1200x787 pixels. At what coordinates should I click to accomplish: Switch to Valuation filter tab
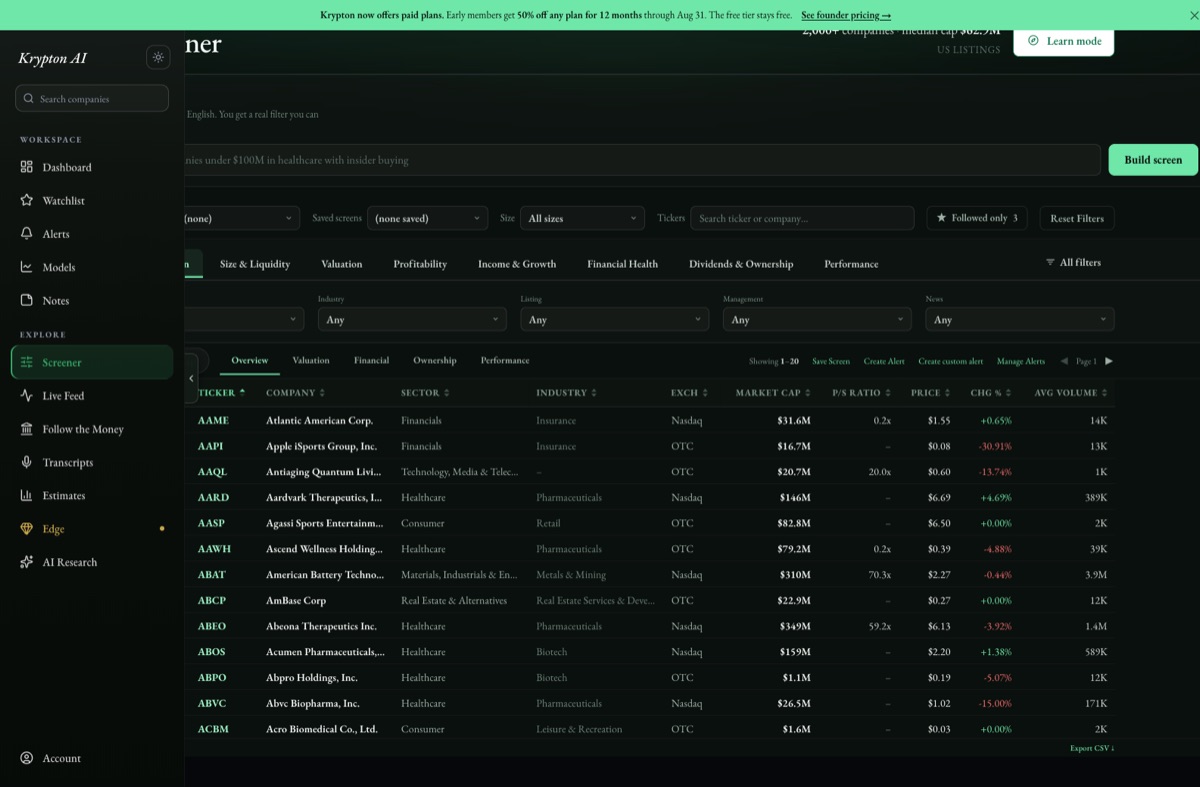pyautogui.click(x=342, y=264)
